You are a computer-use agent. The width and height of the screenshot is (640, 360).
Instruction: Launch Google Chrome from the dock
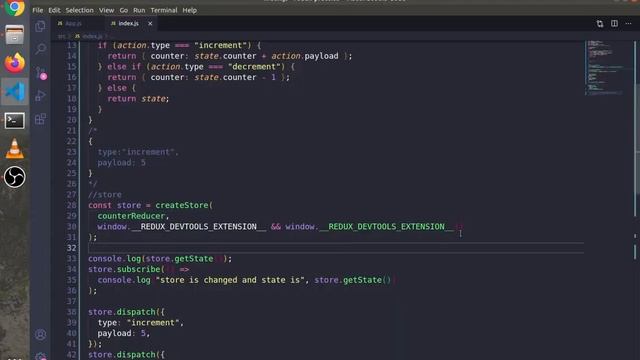pyautogui.click(x=15, y=7)
